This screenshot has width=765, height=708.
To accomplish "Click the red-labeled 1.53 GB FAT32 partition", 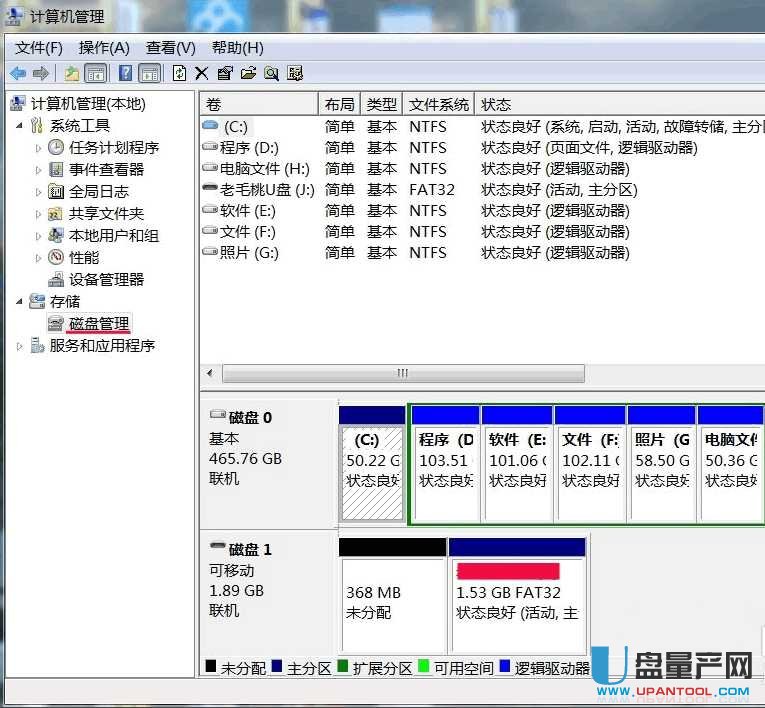I will click(x=516, y=592).
